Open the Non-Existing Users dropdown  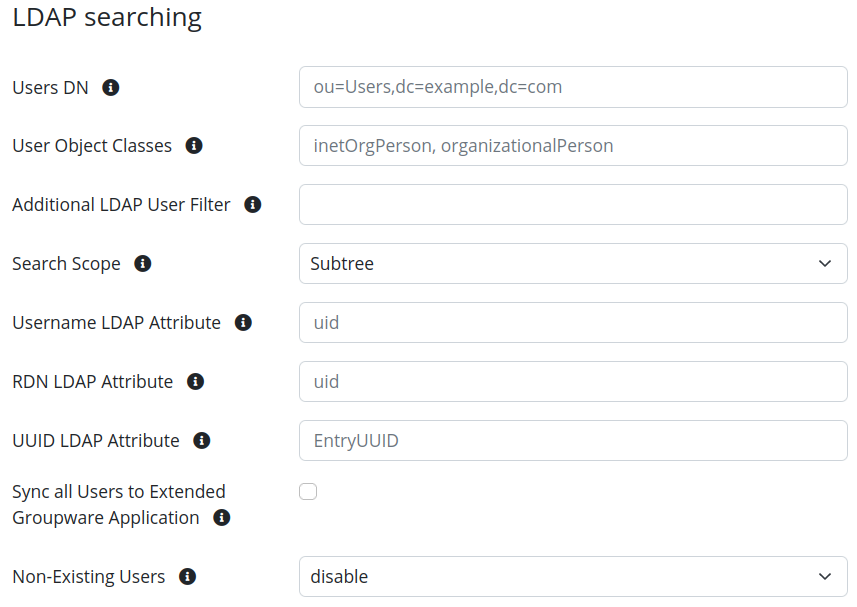click(573, 576)
